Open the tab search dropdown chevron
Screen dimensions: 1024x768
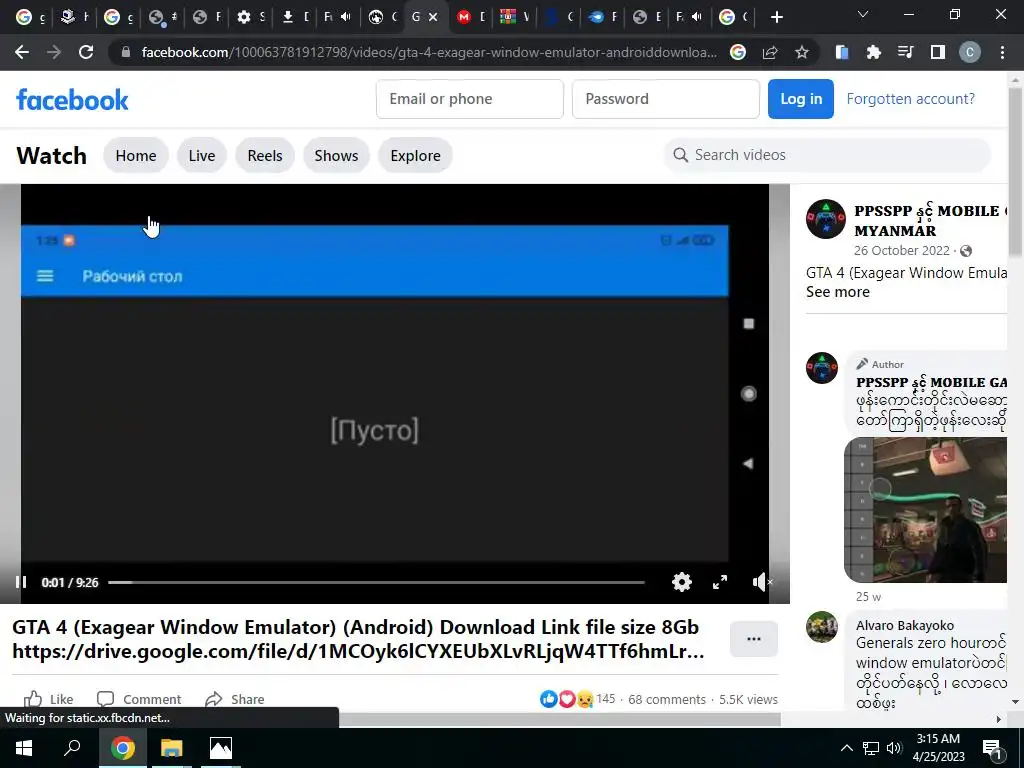pos(863,14)
